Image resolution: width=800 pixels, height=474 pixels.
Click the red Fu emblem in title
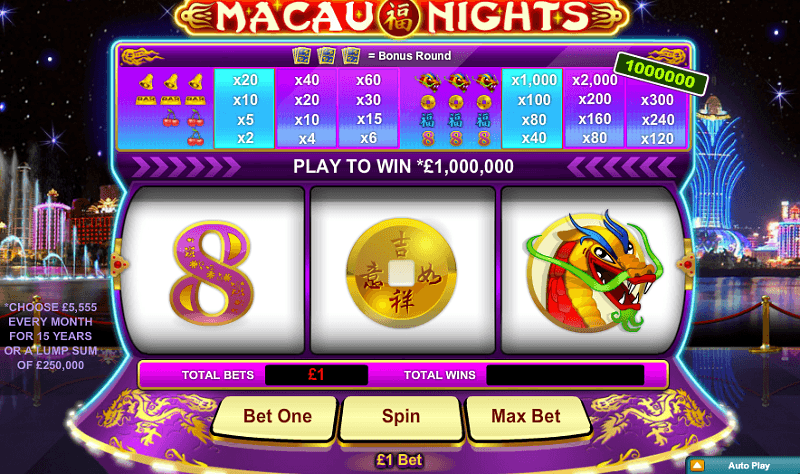pyautogui.click(x=399, y=18)
